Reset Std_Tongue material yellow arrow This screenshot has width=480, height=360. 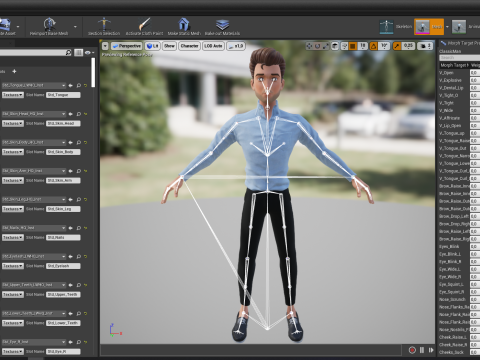86,85
